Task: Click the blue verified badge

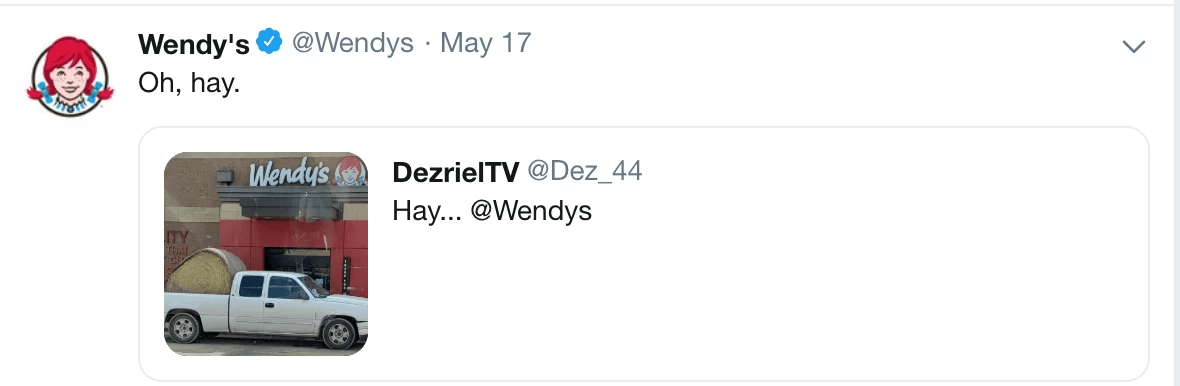Action: 269,42
